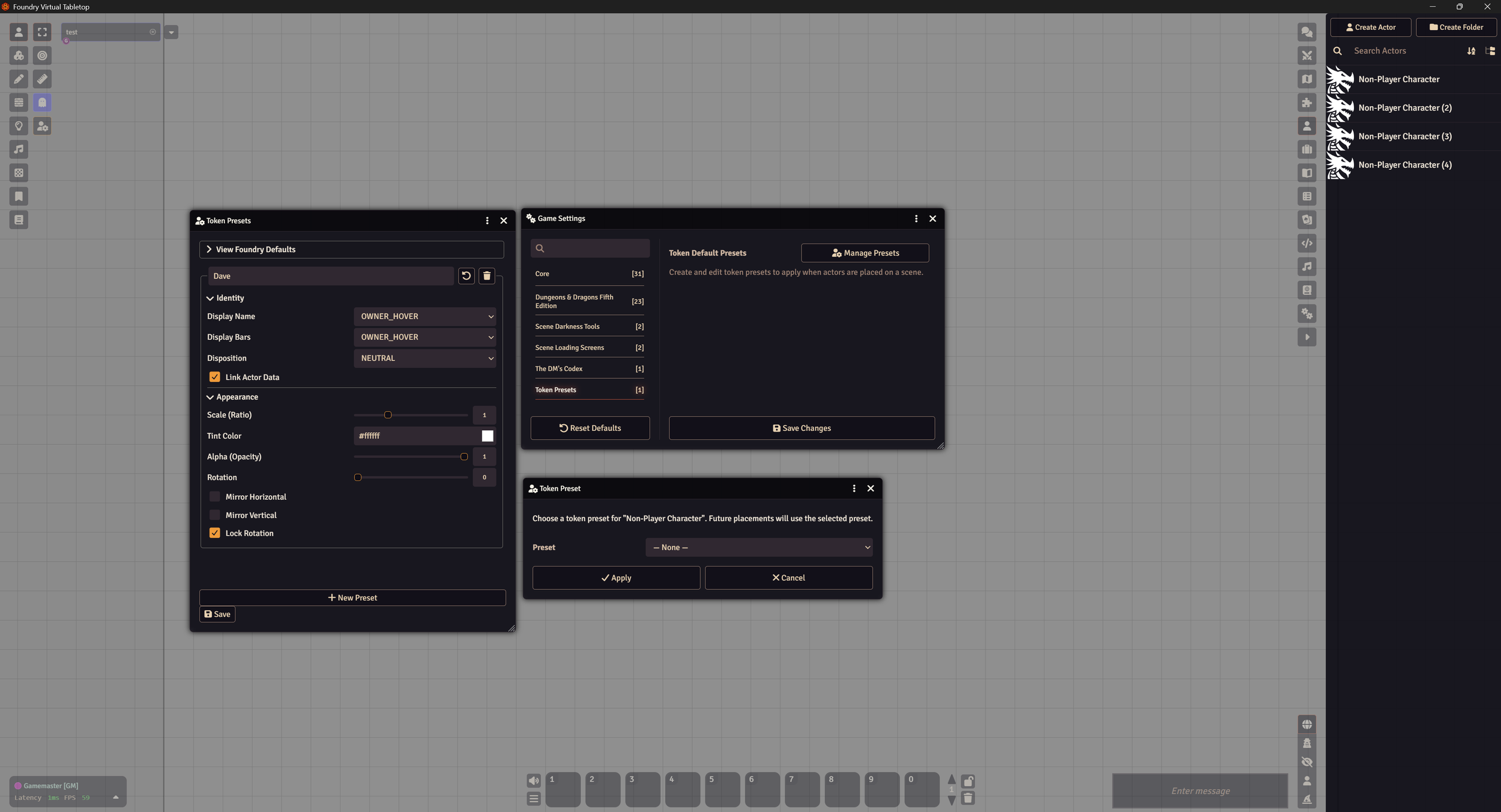Open the Wall Controls brick tool
This screenshot has height=812, width=1501.
pyautogui.click(x=19, y=102)
